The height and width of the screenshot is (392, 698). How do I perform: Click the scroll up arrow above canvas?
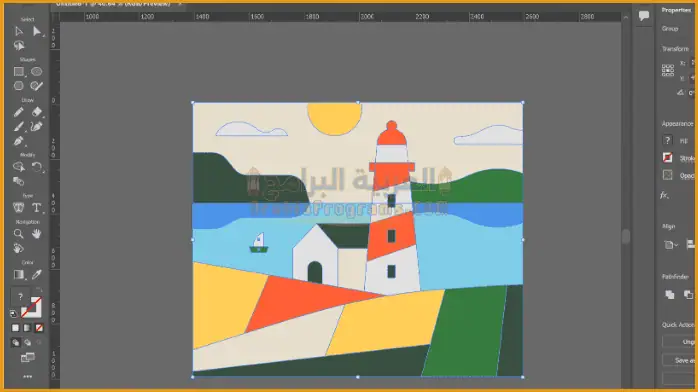[626, 17]
